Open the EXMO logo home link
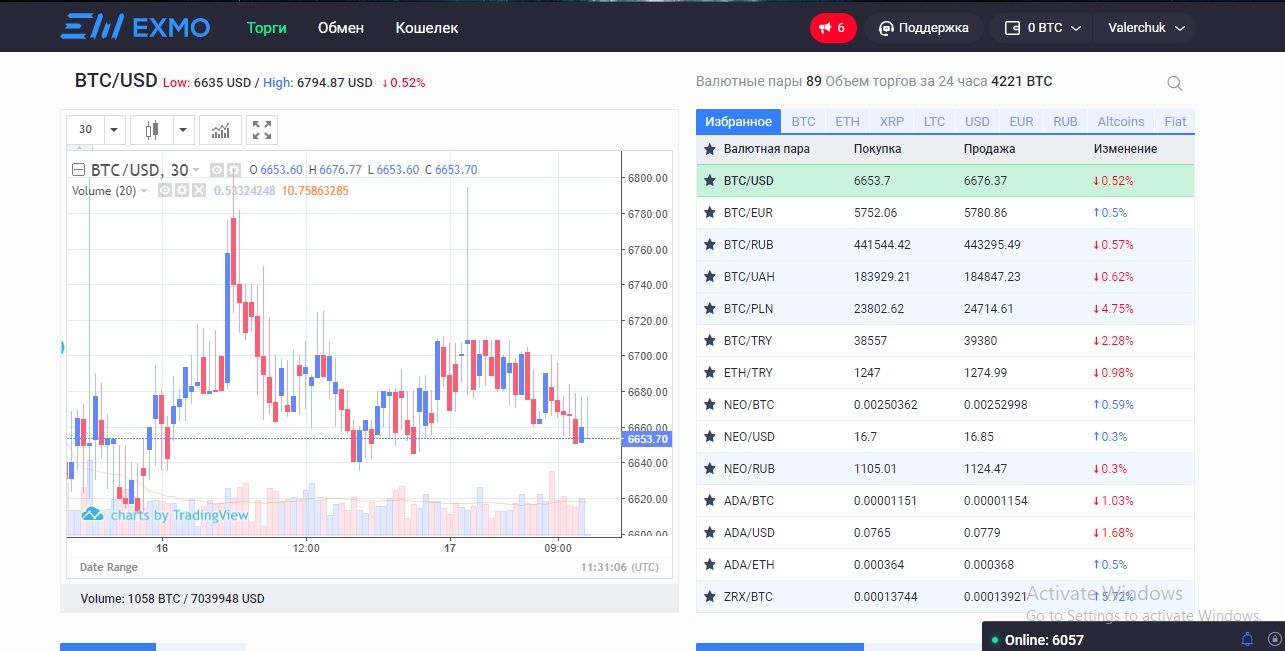The image size is (1285, 651). pos(135,27)
